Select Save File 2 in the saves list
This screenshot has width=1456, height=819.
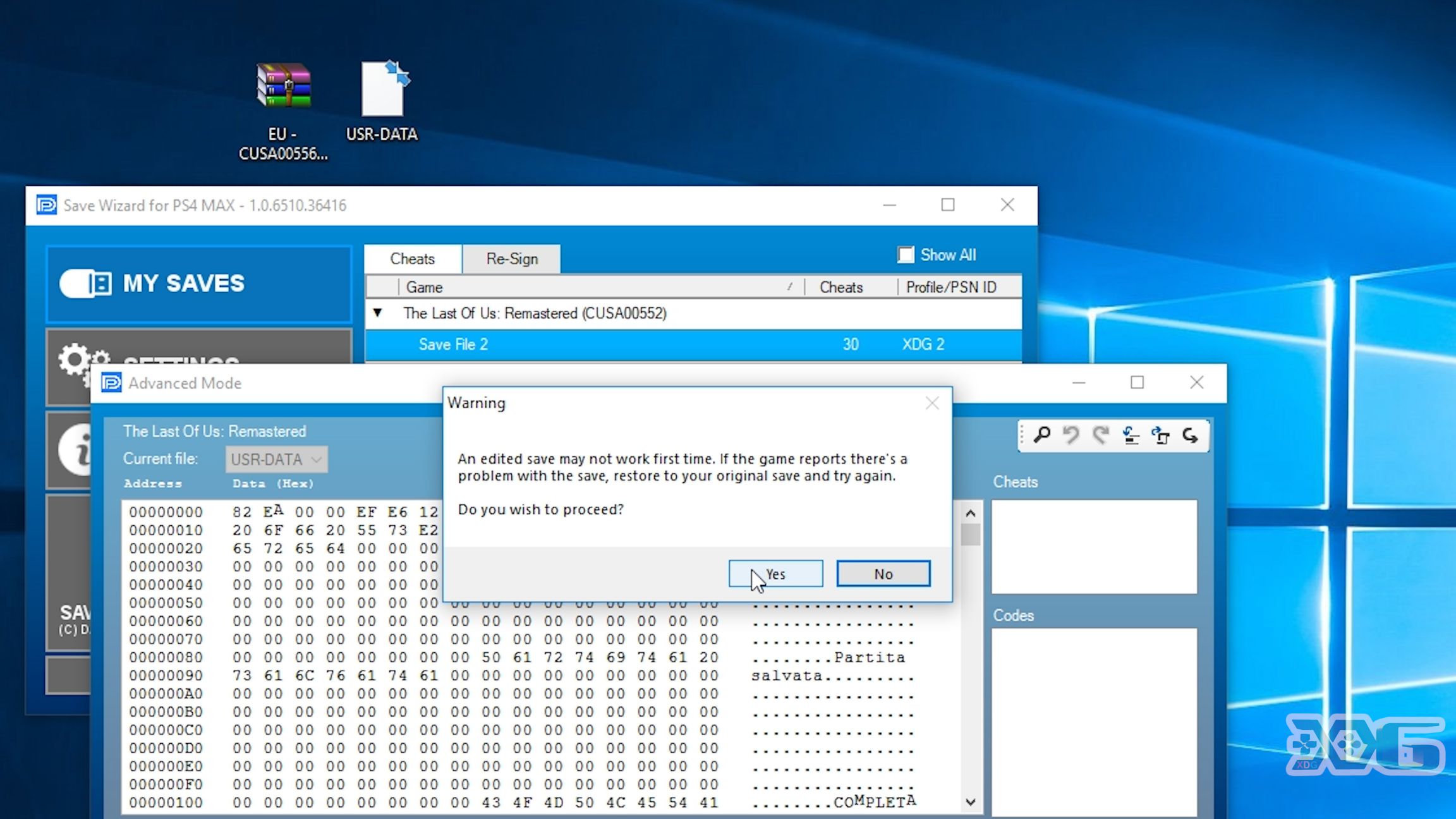pyautogui.click(x=454, y=344)
